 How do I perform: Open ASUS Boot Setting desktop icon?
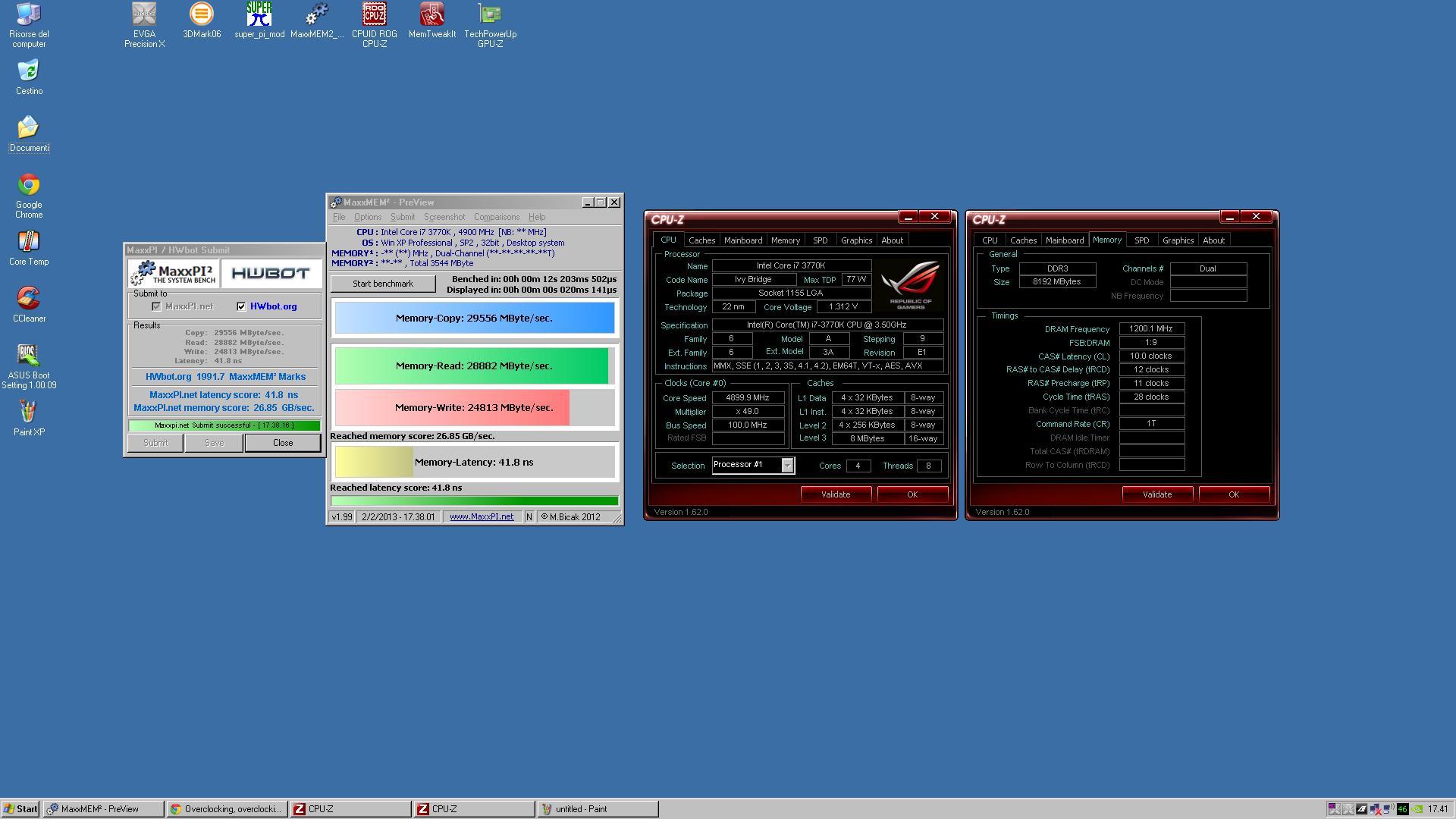(x=29, y=366)
